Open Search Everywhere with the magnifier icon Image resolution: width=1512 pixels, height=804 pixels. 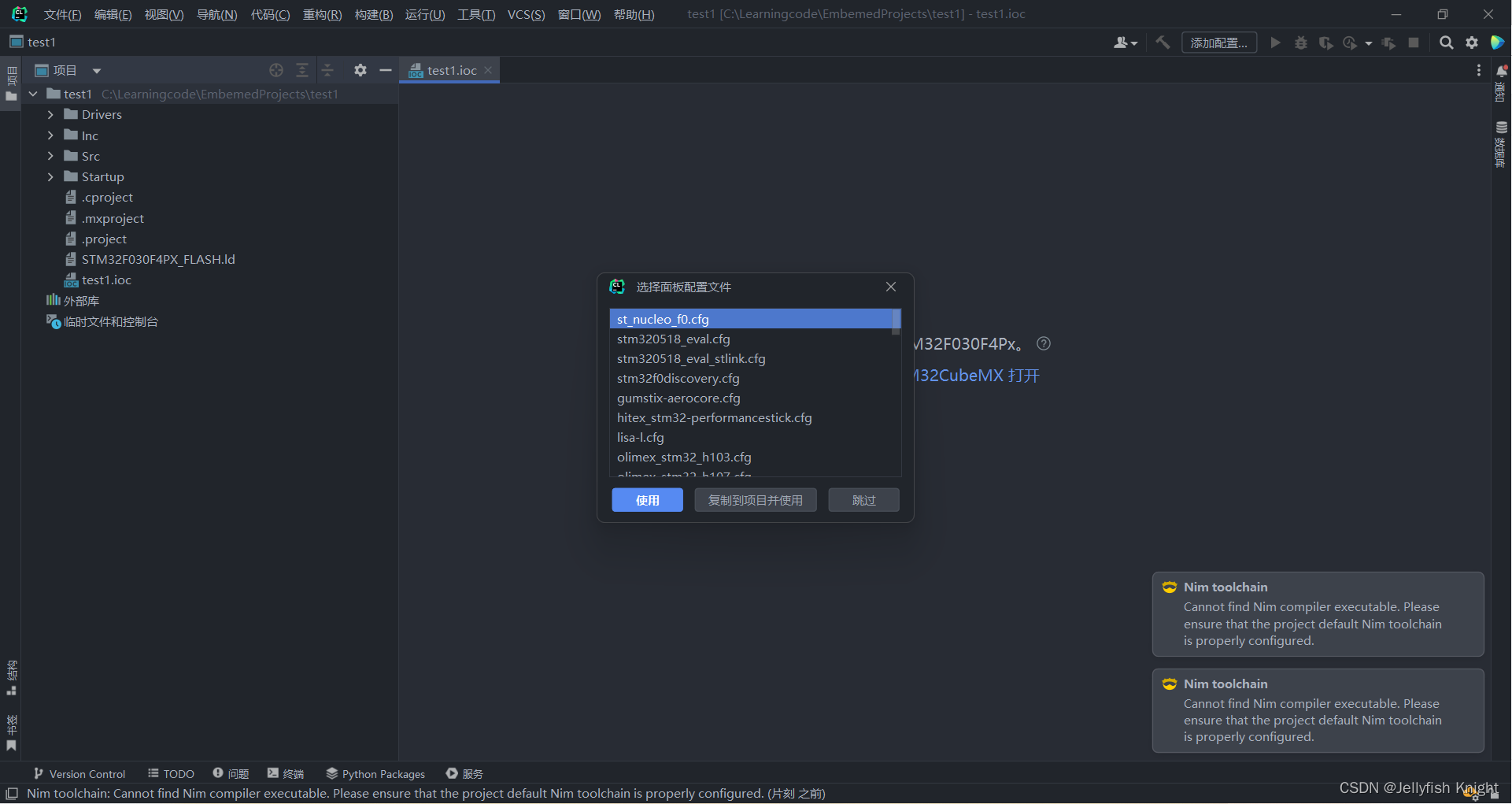(x=1446, y=43)
